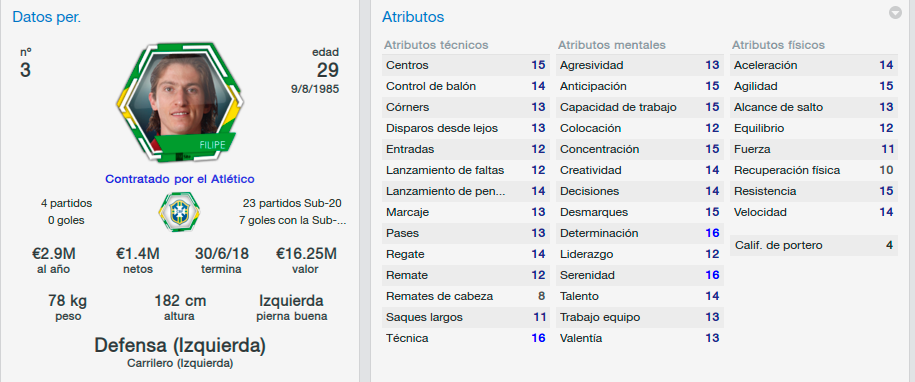Image resolution: width=915 pixels, height=382 pixels.
Task: Click Filipe's player portrait
Action: click(x=180, y=103)
